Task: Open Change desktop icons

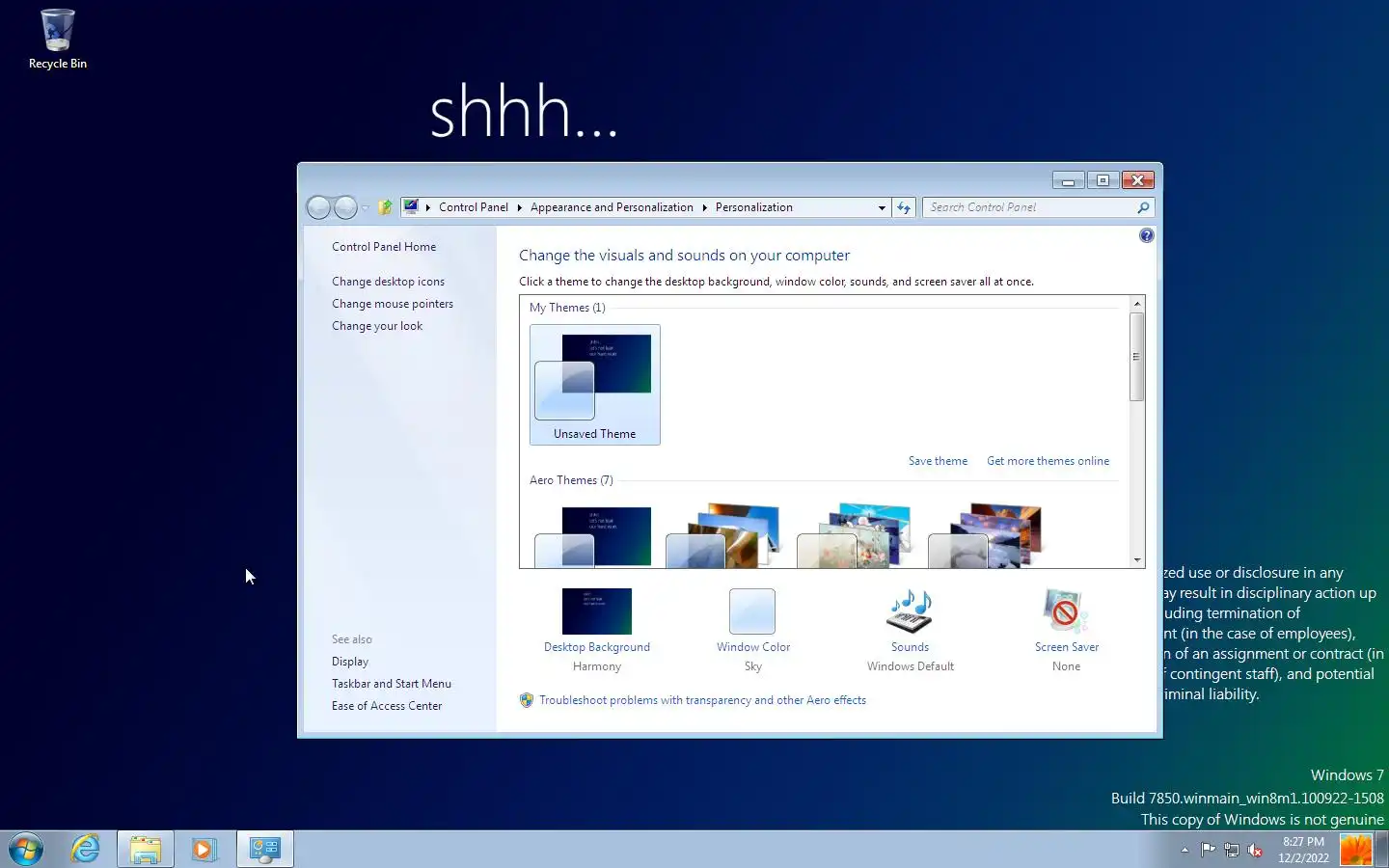Action: pos(388,282)
